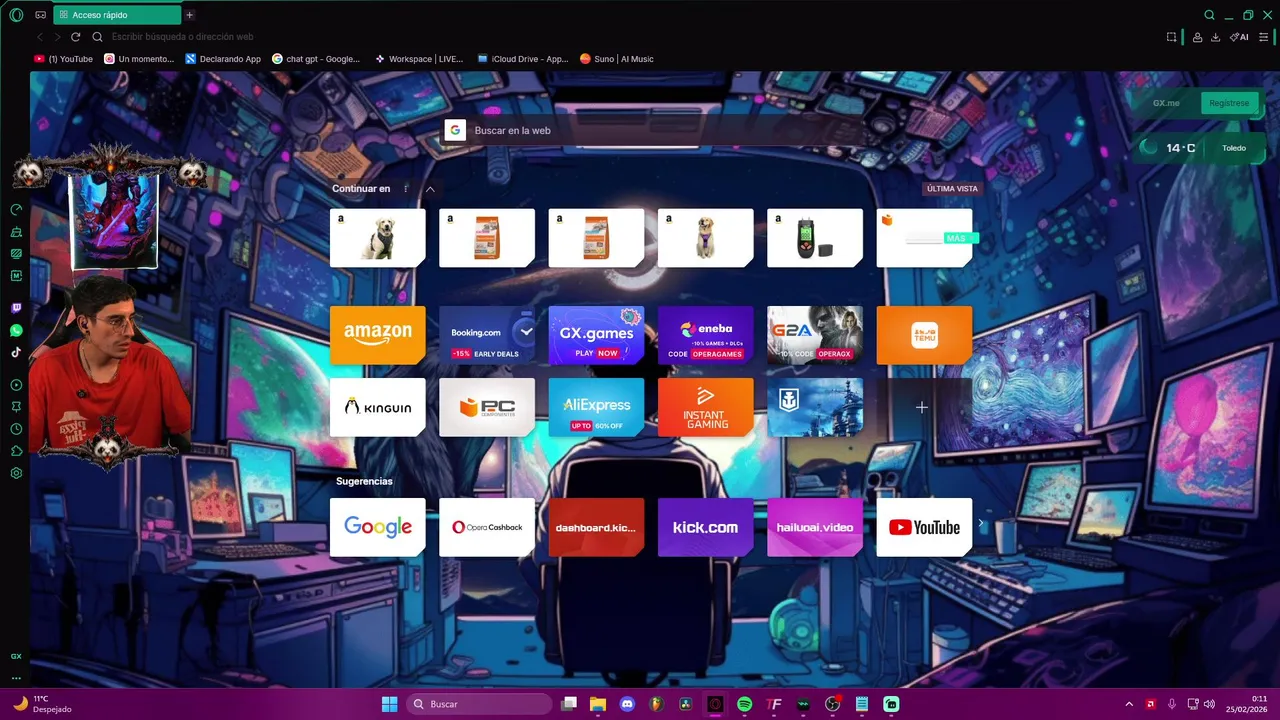This screenshot has width=1280, height=720.
Task: Open TikTok in the sidebar
Action: tap(16, 352)
